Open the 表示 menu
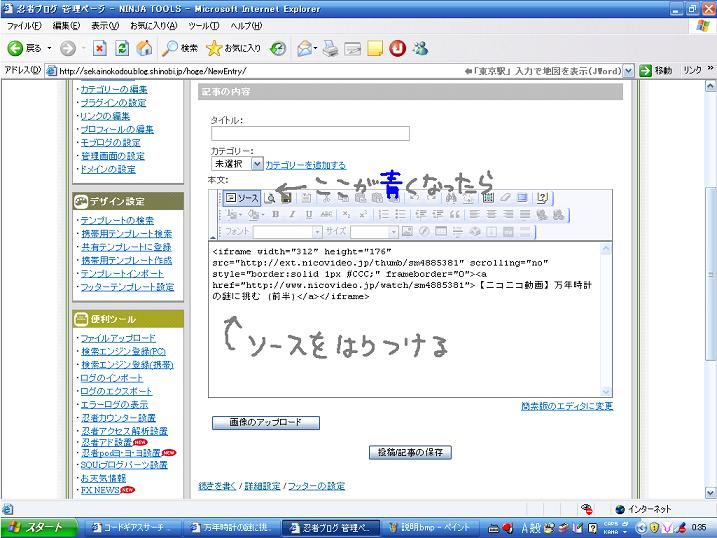717x538 pixels. tap(105, 26)
